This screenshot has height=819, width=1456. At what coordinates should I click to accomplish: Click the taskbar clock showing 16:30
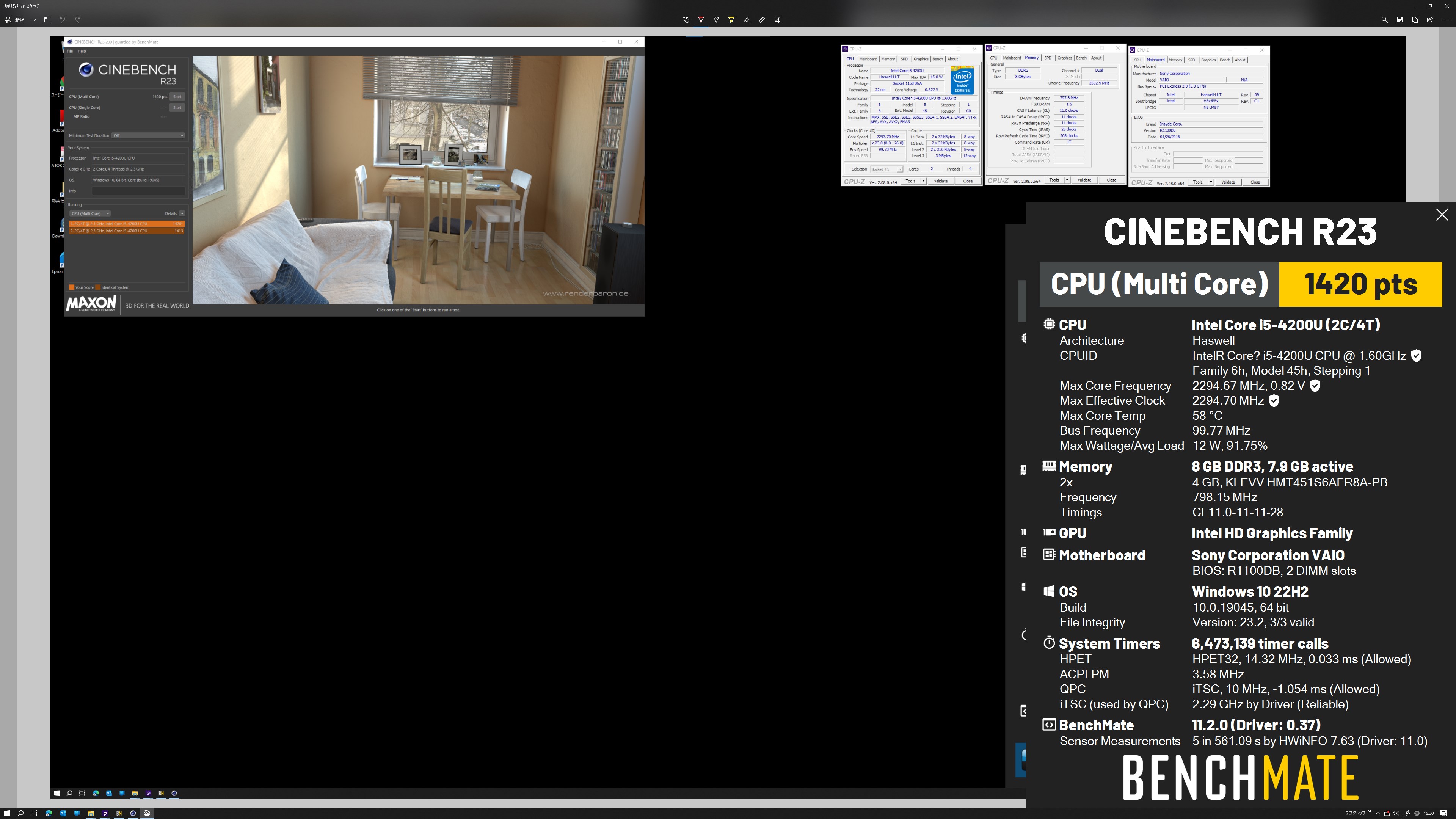1429,813
